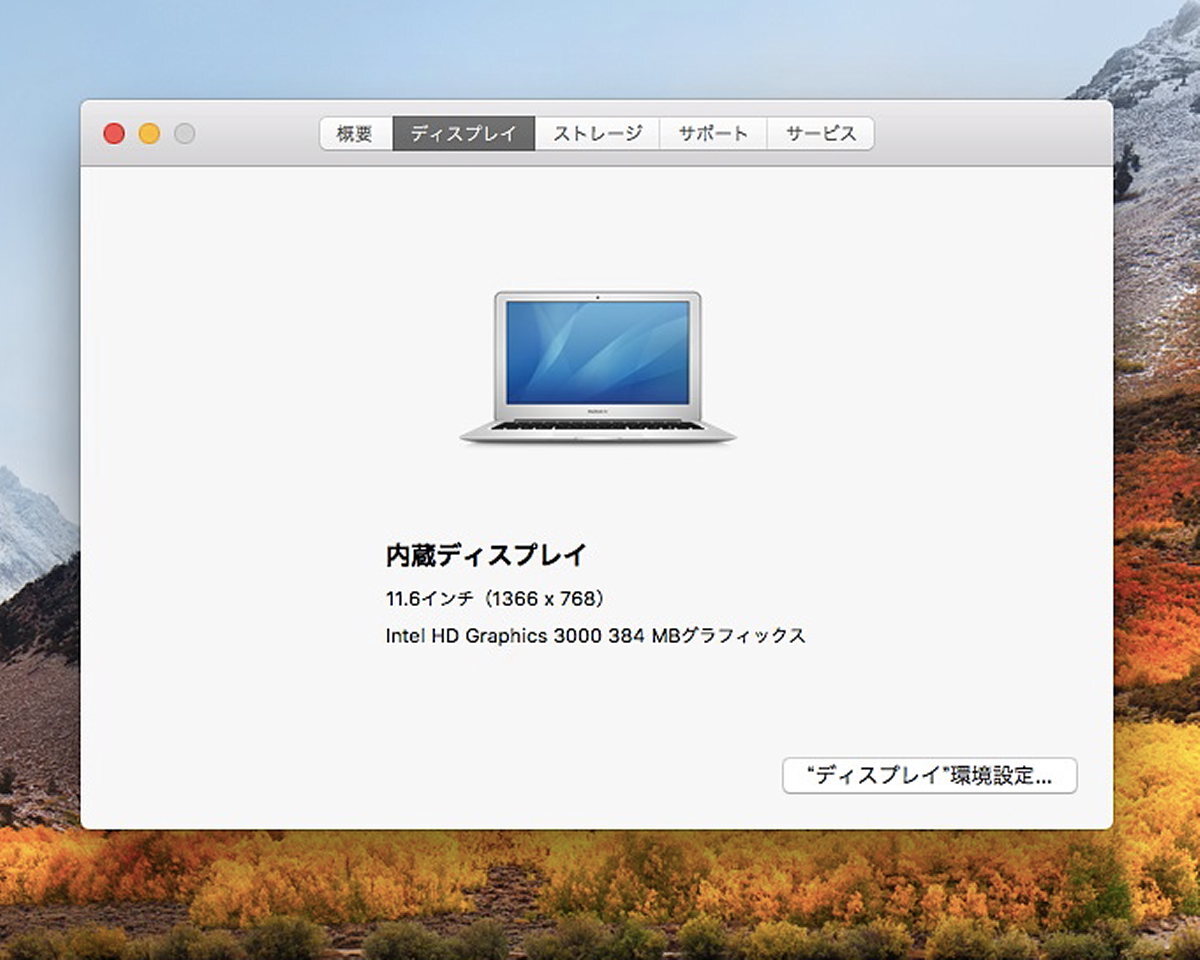Screen dimensions: 1200x960
Task: Click the MacBook Air display image
Action: 598,367
